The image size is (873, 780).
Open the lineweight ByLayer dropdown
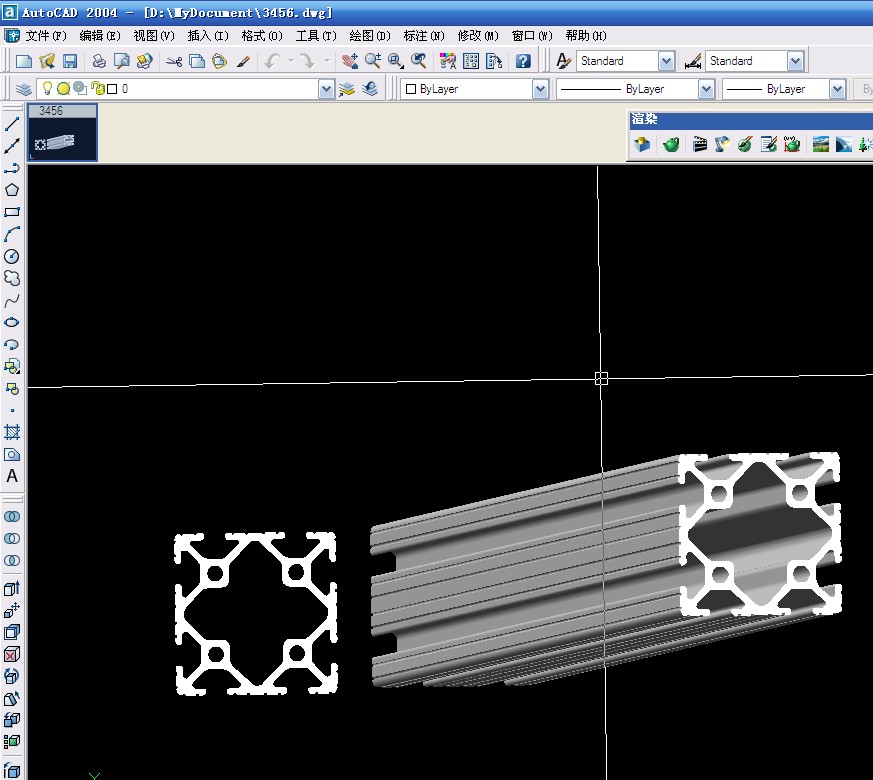click(837, 89)
